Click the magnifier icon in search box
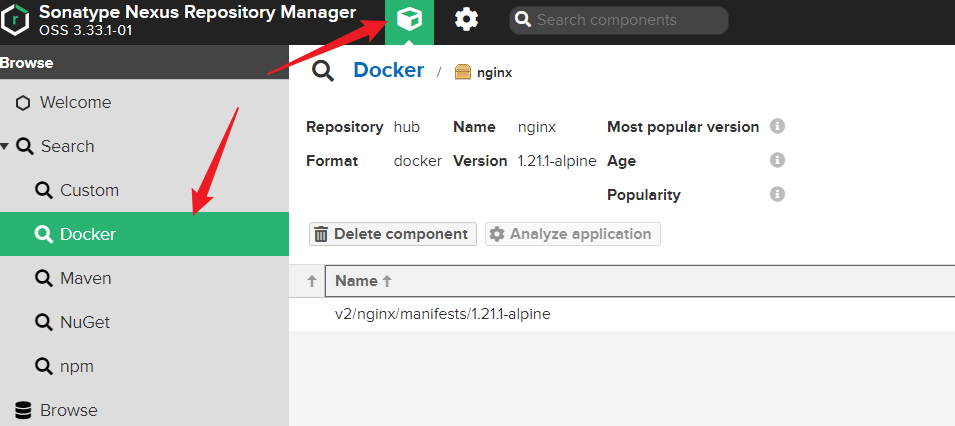Screen dimensions: 955x426 (x=523, y=20)
